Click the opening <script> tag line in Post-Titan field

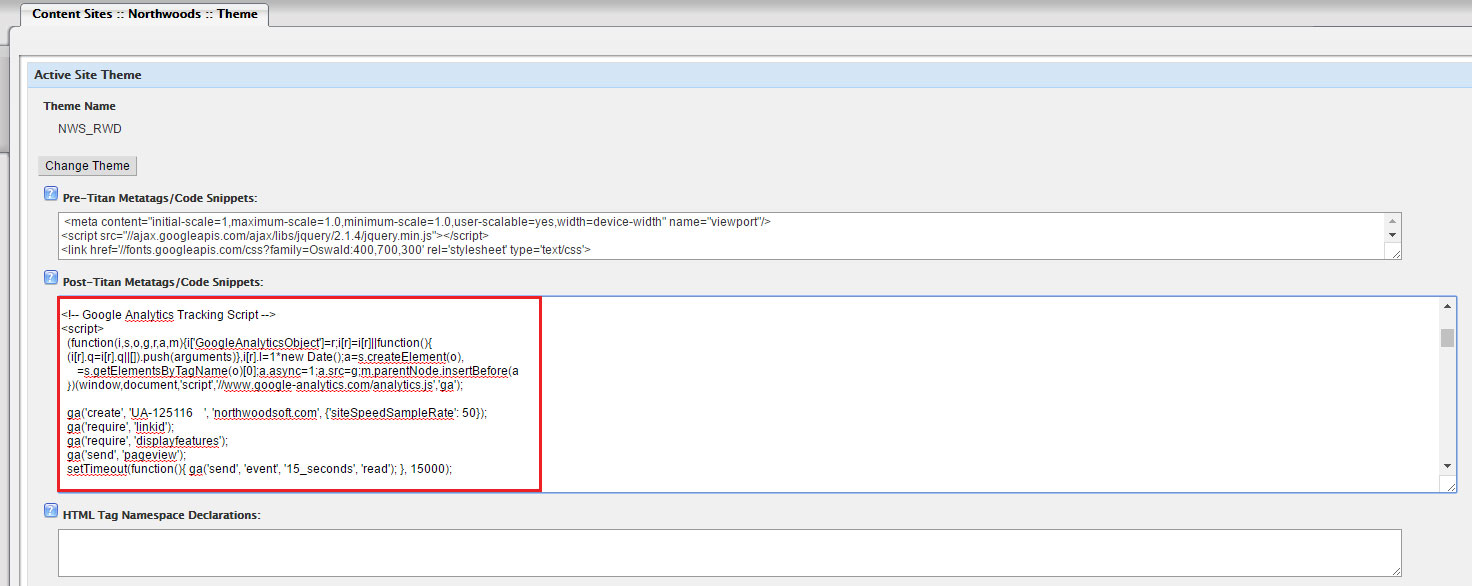tap(82, 328)
